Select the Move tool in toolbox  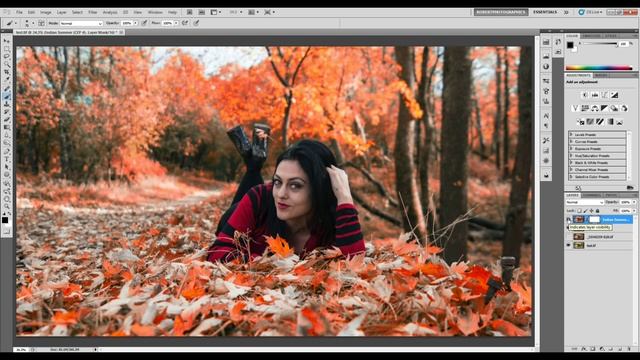(x=7, y=41)
